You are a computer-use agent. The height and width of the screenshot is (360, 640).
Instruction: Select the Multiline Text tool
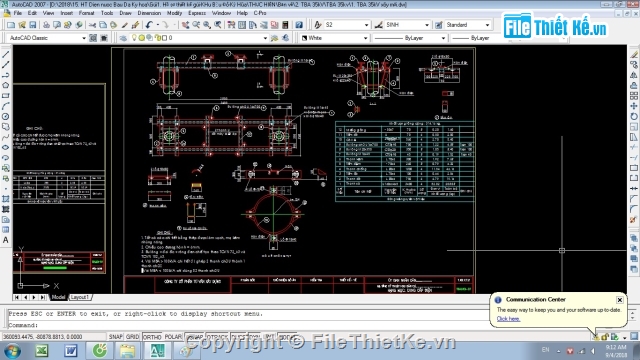[x=5, y=240]
